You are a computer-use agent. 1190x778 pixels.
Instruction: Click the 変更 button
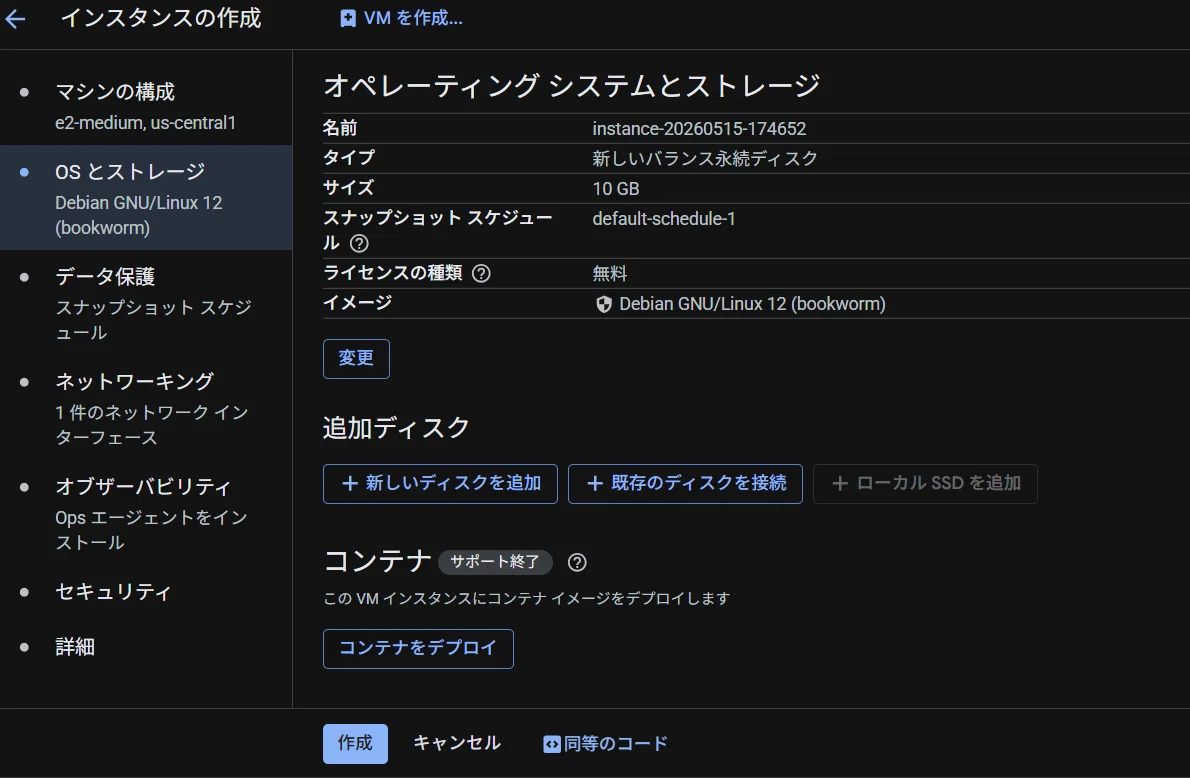pos(356,358)
